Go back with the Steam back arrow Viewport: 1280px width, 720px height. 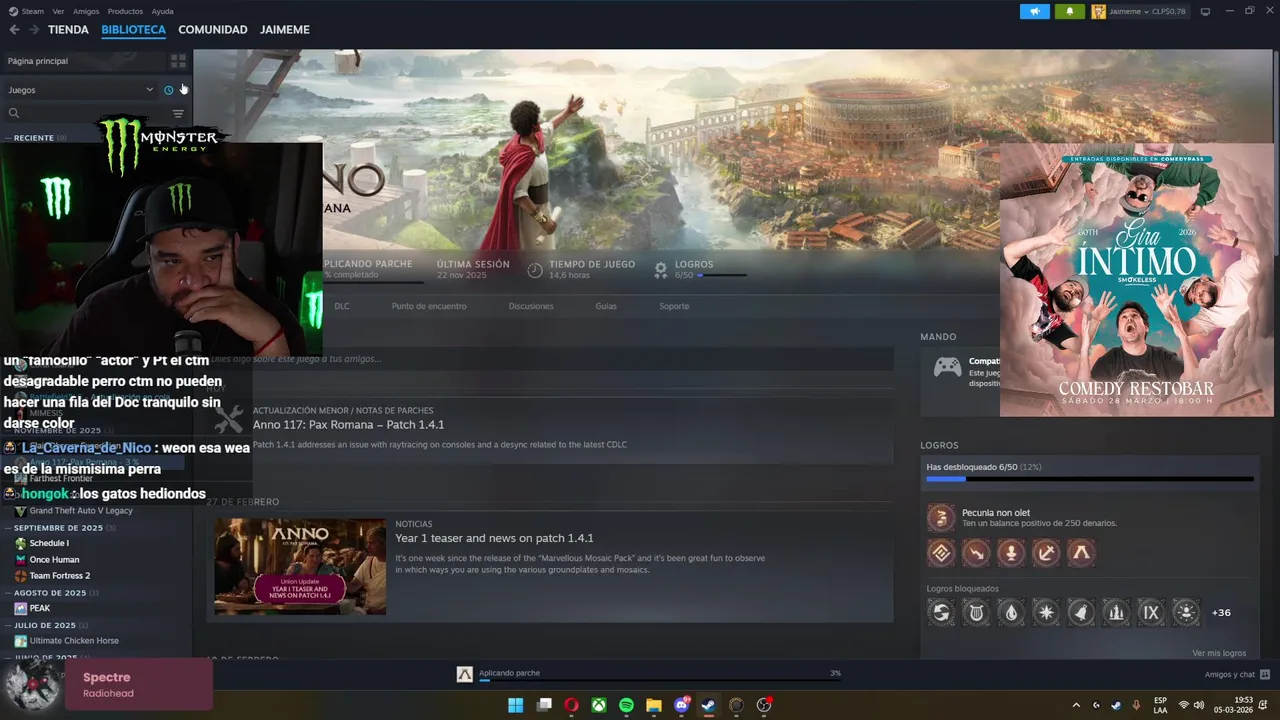[14, 30]
